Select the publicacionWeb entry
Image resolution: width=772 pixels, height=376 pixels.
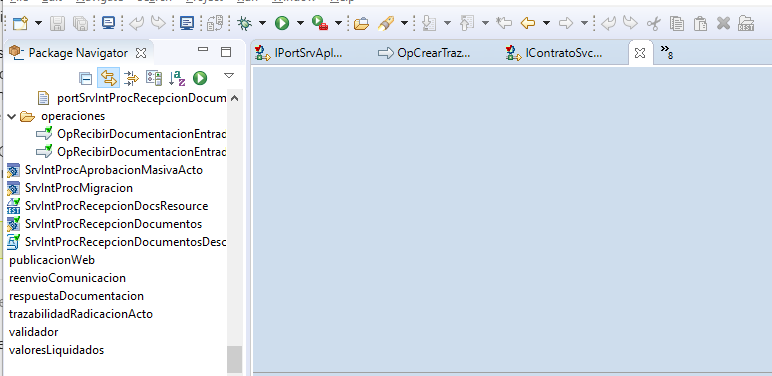(52, 260)
